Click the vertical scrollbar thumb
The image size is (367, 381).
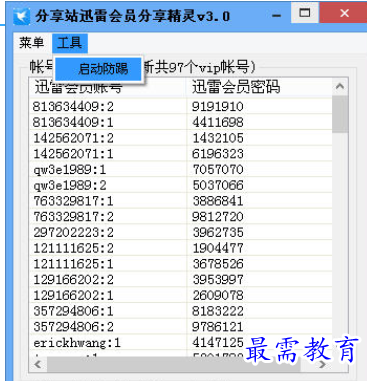(x=340, y=114)
